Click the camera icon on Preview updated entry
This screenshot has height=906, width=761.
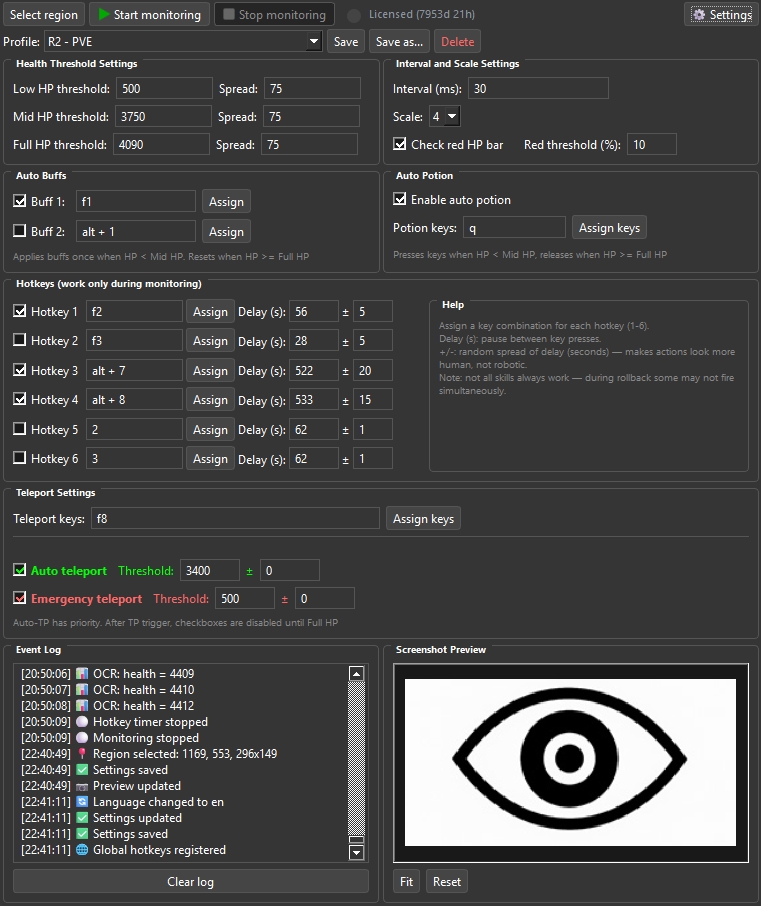(82, 786)
